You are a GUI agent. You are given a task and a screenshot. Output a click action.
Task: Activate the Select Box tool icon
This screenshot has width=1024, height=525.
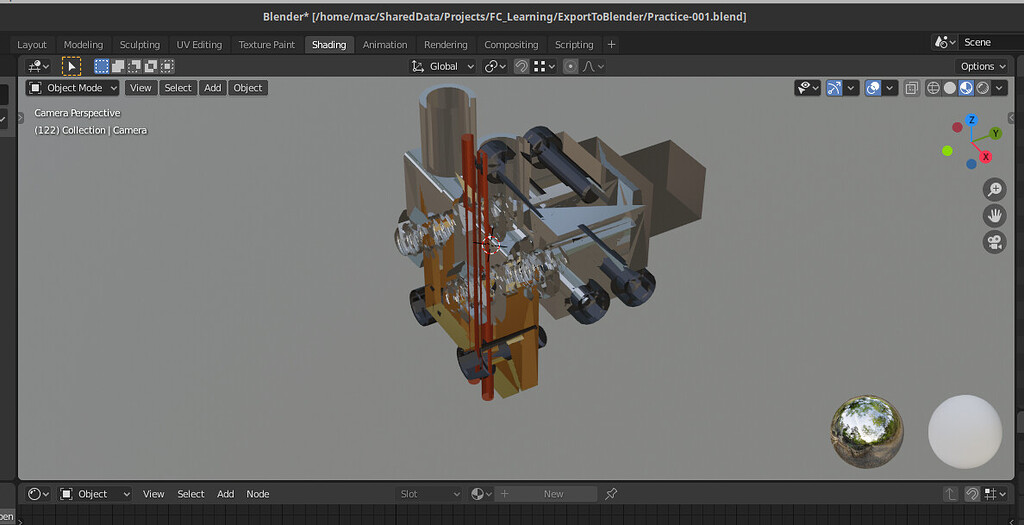tap(71, 66)
